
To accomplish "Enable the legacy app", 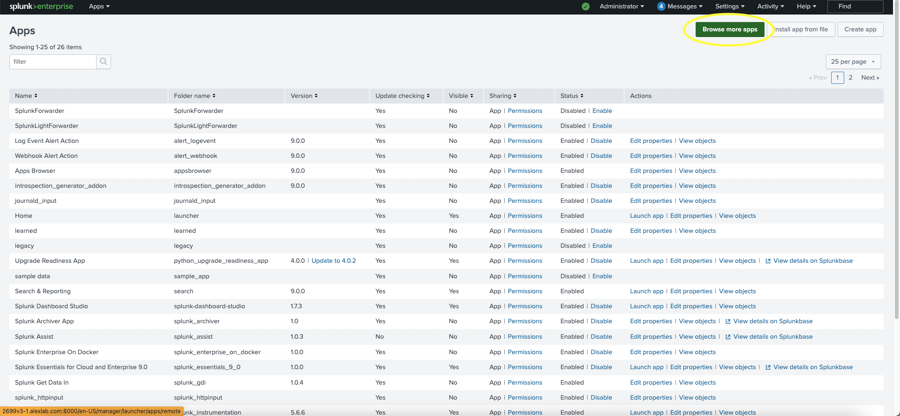I will (602, 246).
